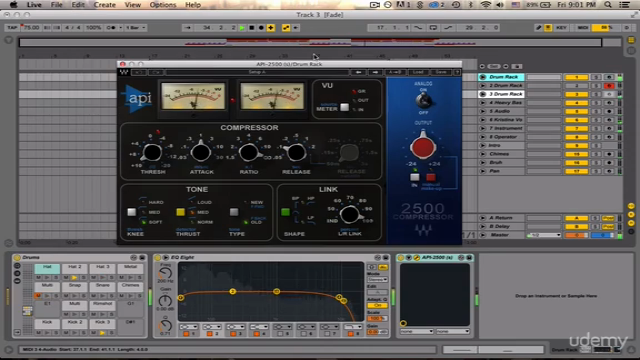Open the Edit menu

(78, 5)
